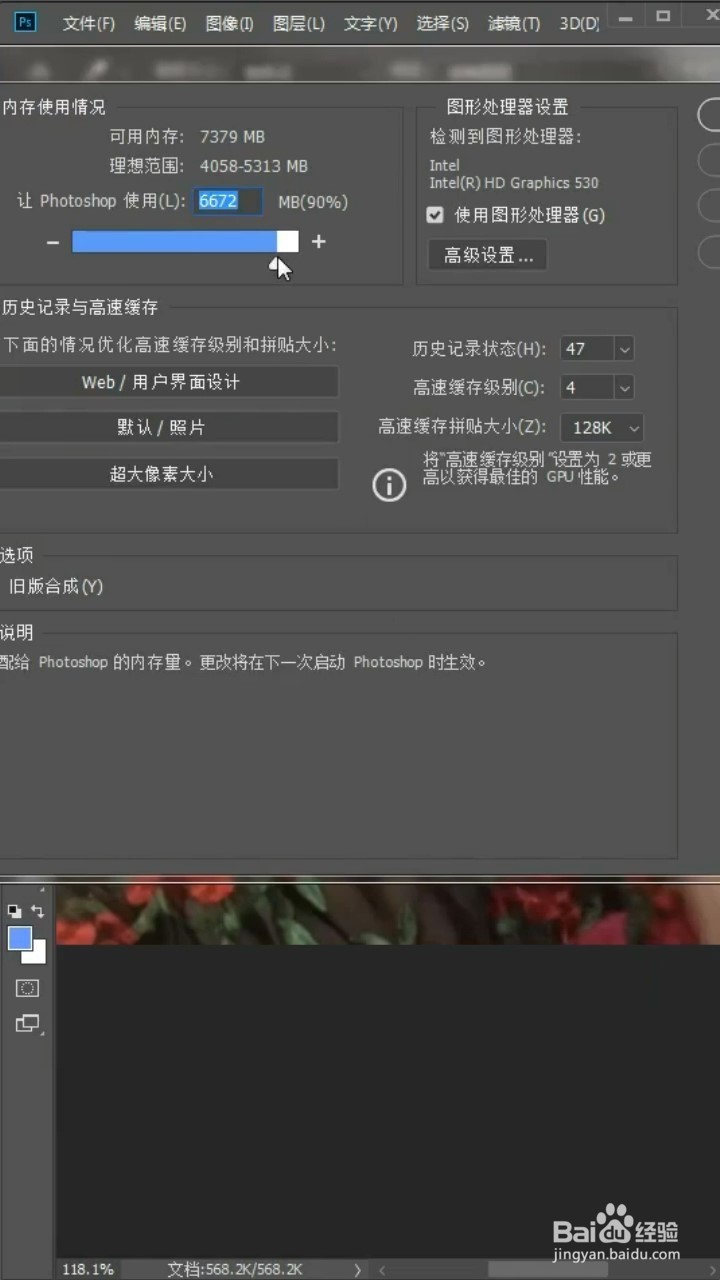Click the 可用内存 7379 MB value
The width and height of the screenshot is (720, 1280).
[x=232, y=136]
